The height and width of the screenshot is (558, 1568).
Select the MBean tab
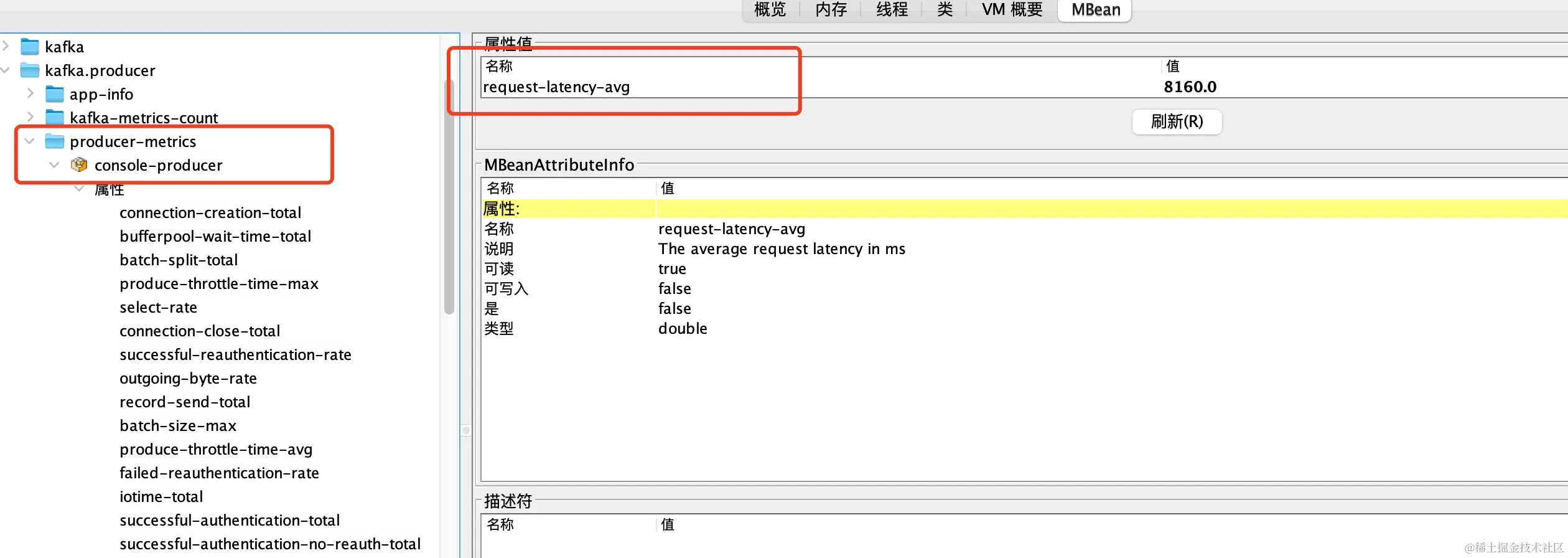point(1095,10)
